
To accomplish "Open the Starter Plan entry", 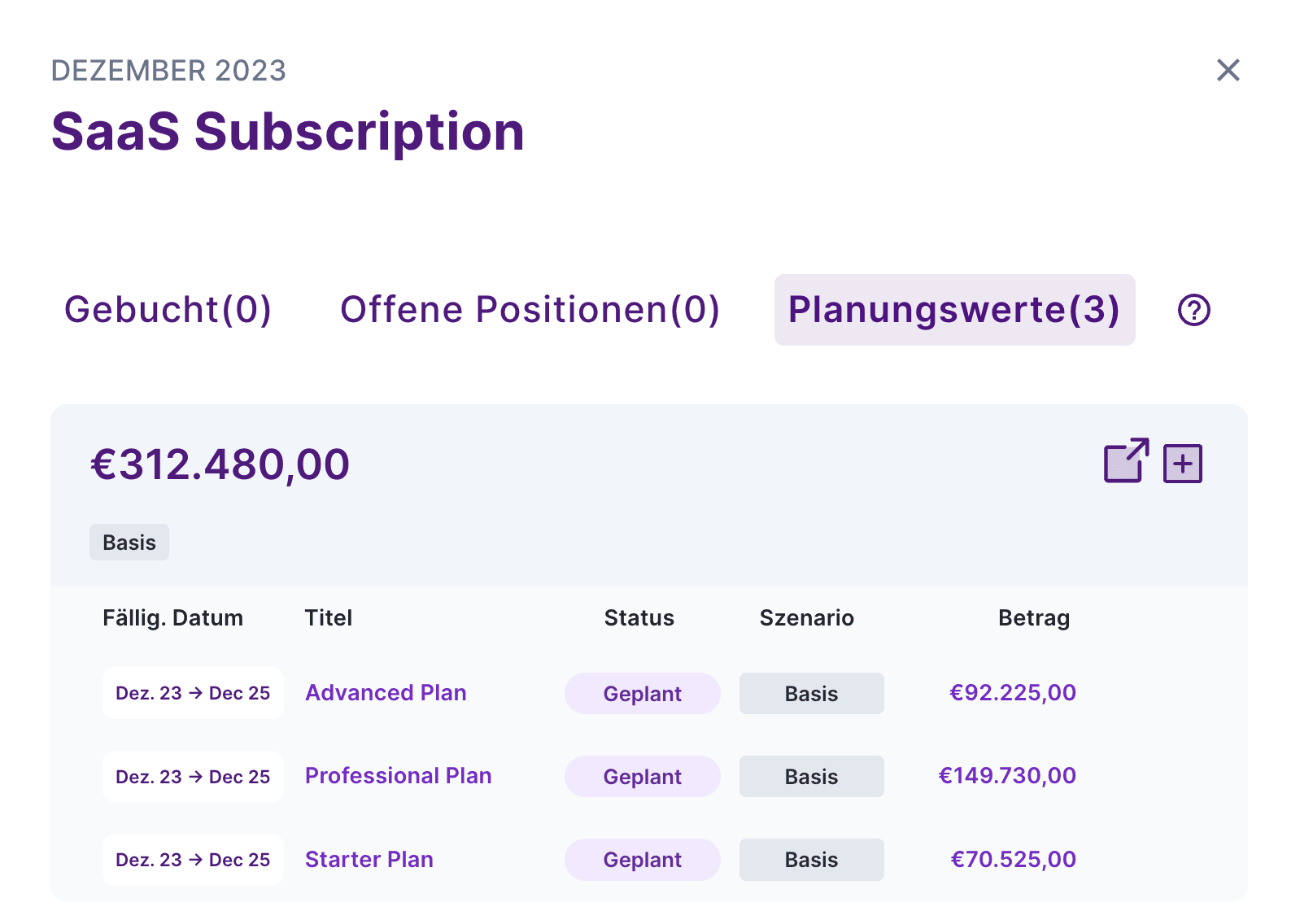I will coord(369,860).
